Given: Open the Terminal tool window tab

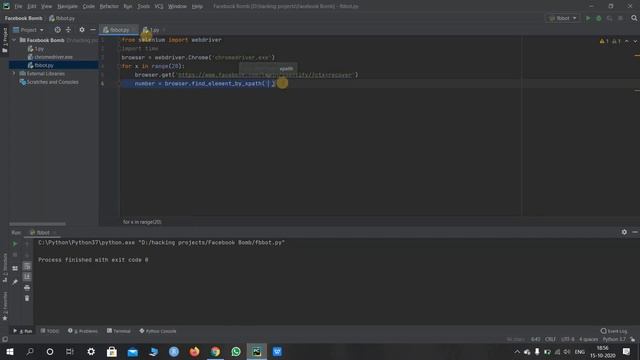Looking at the screenshot, I should tap(119, 331).
